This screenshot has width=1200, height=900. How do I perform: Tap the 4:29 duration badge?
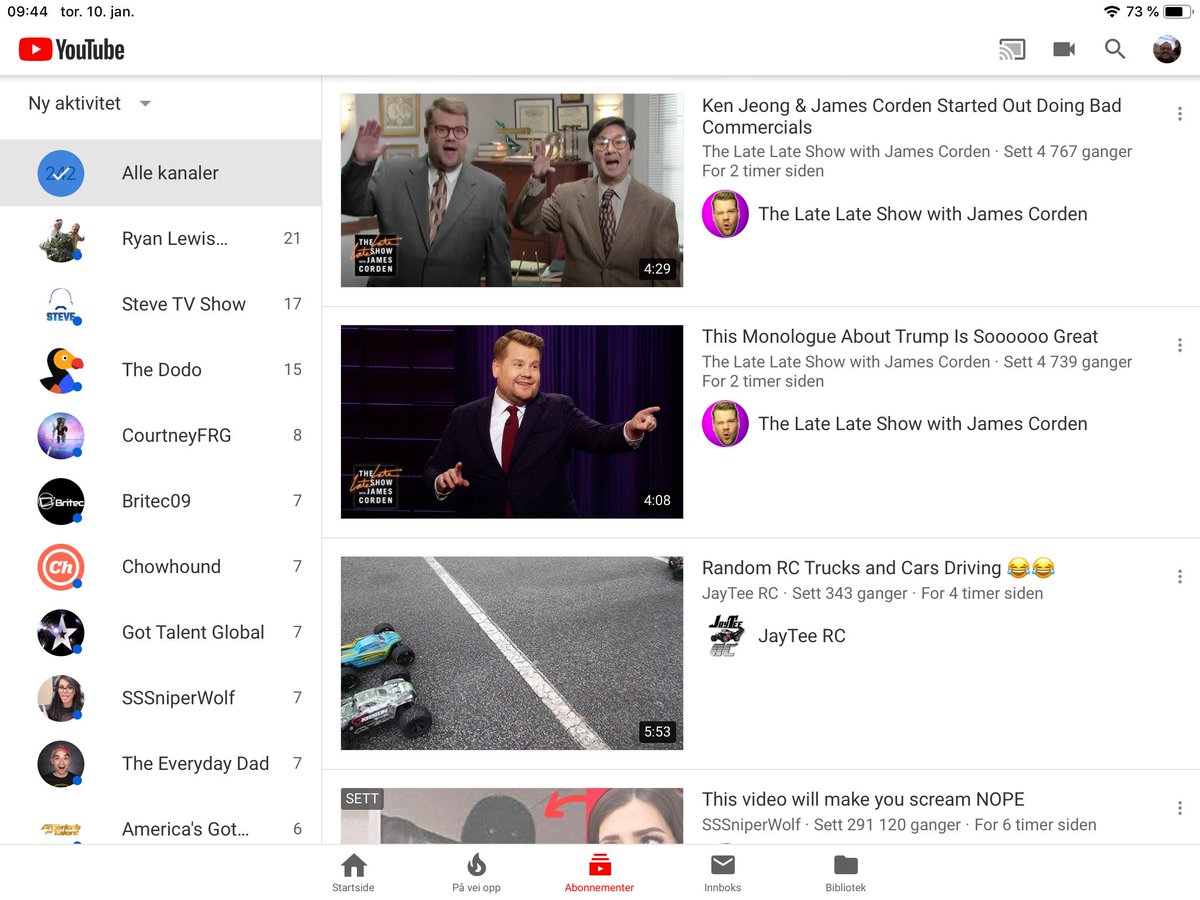coord(657,269)
